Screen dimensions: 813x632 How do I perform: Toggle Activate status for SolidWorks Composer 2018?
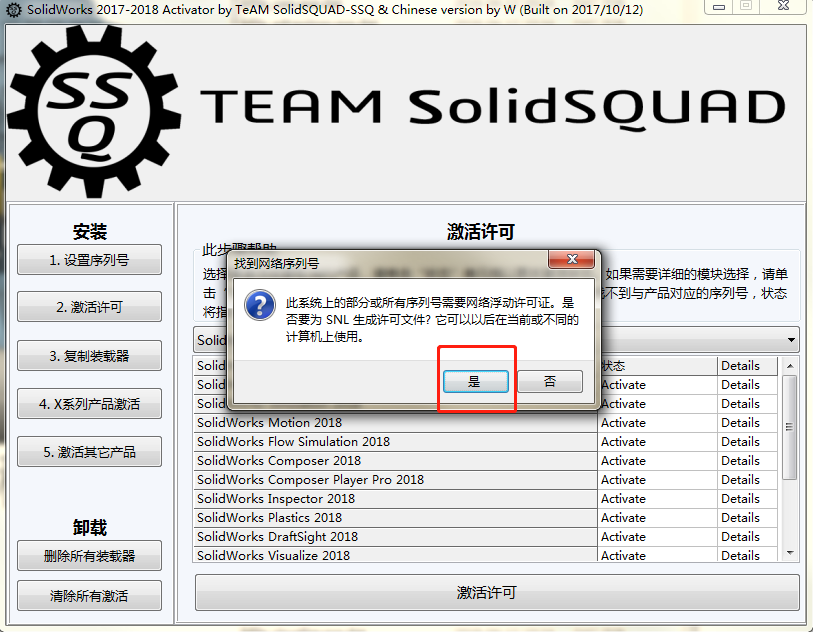click(657, 460)
